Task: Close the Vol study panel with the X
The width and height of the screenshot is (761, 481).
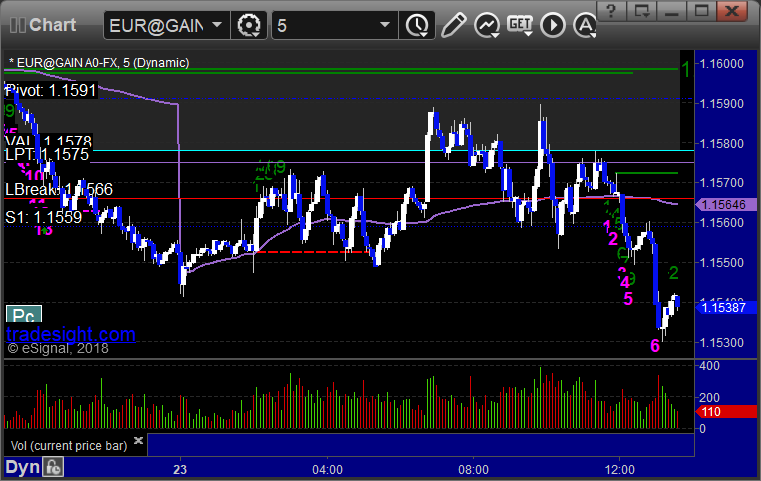Action: [x=138, y=441]
